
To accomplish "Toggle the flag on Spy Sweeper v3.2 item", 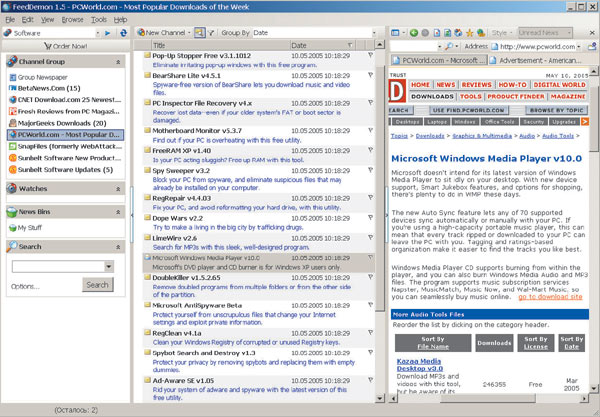I will 369,170.
